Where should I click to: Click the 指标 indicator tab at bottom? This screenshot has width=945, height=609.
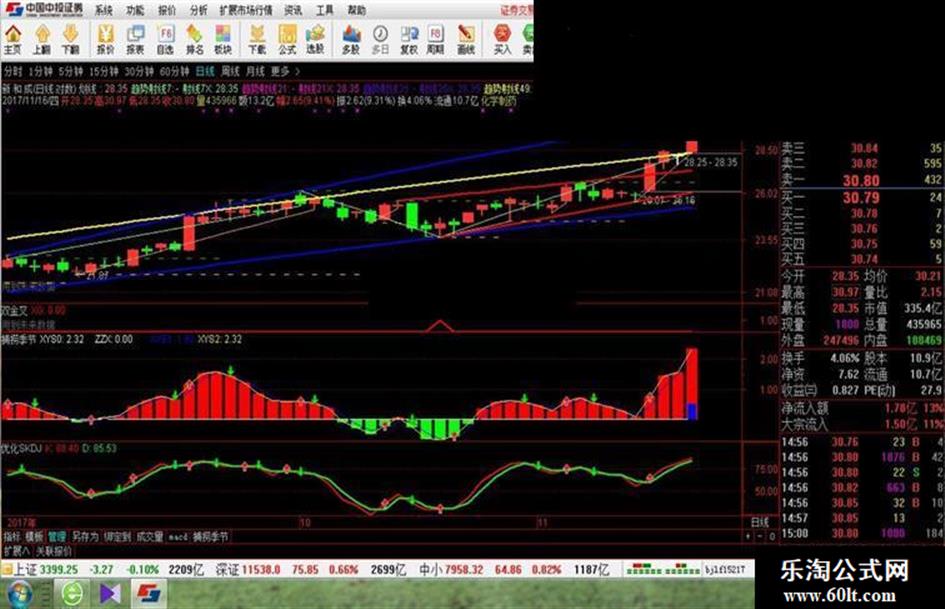coord(13,536)
